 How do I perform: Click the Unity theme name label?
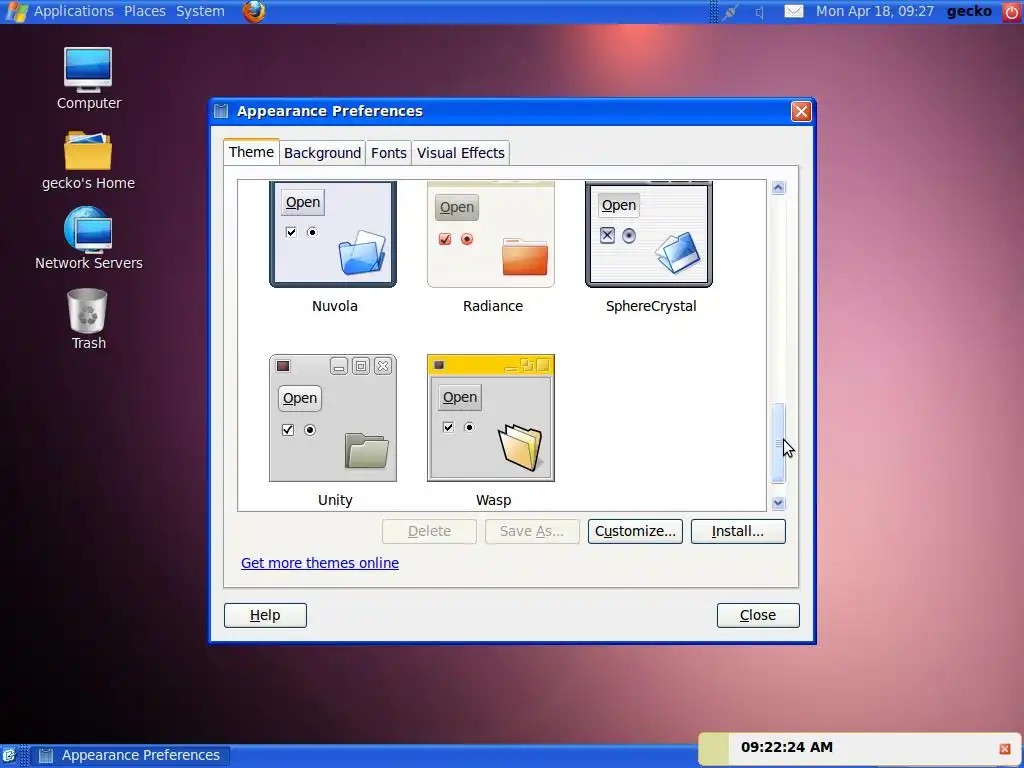(335, 500)
